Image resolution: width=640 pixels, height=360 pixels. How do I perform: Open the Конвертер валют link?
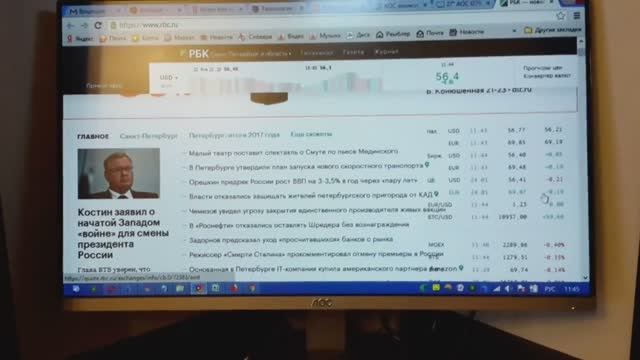tap(547, 76)
